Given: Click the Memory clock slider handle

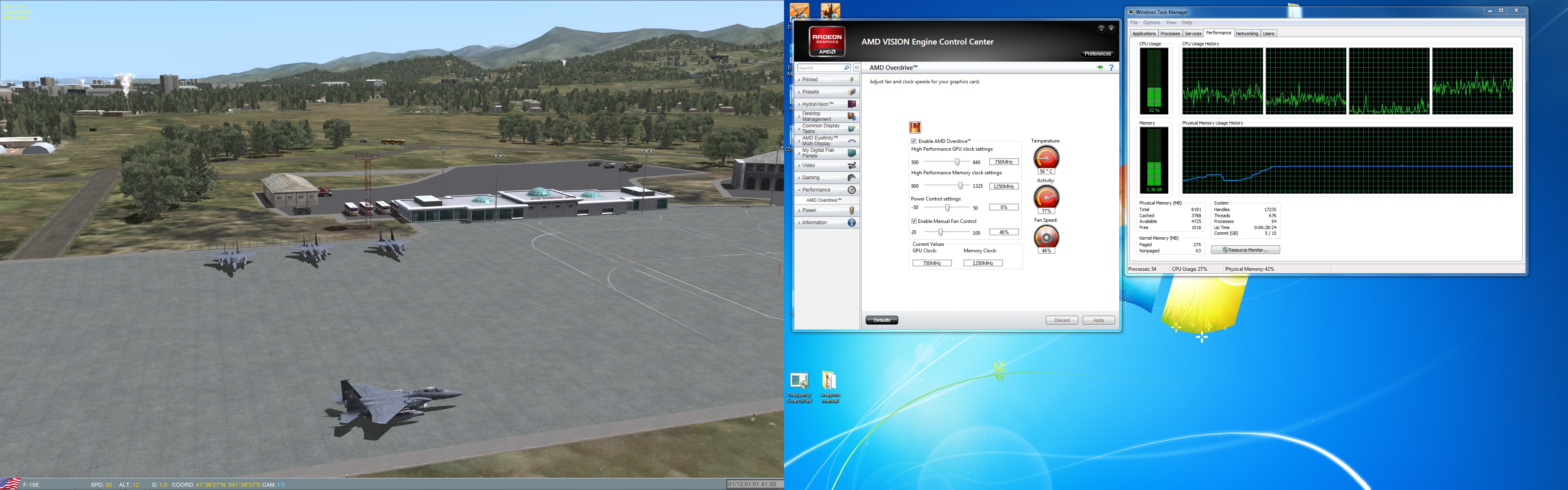Looking at the screenshot, I should click(x=960, y=186).
